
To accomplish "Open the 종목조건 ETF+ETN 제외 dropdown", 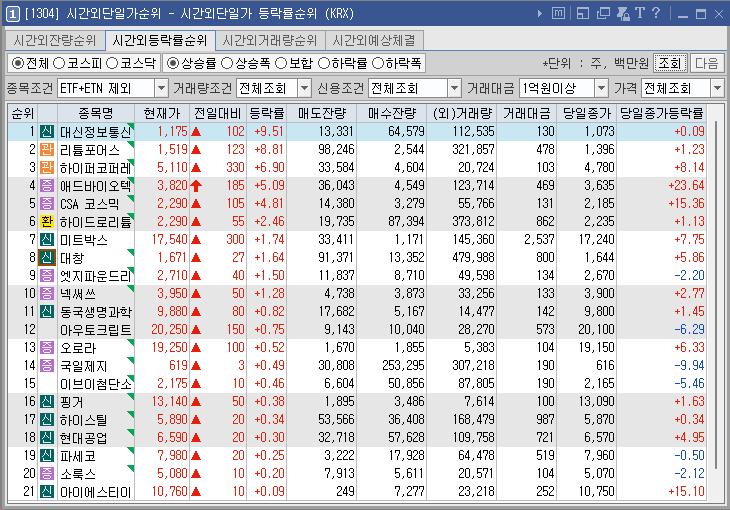I will coord(161,88).
